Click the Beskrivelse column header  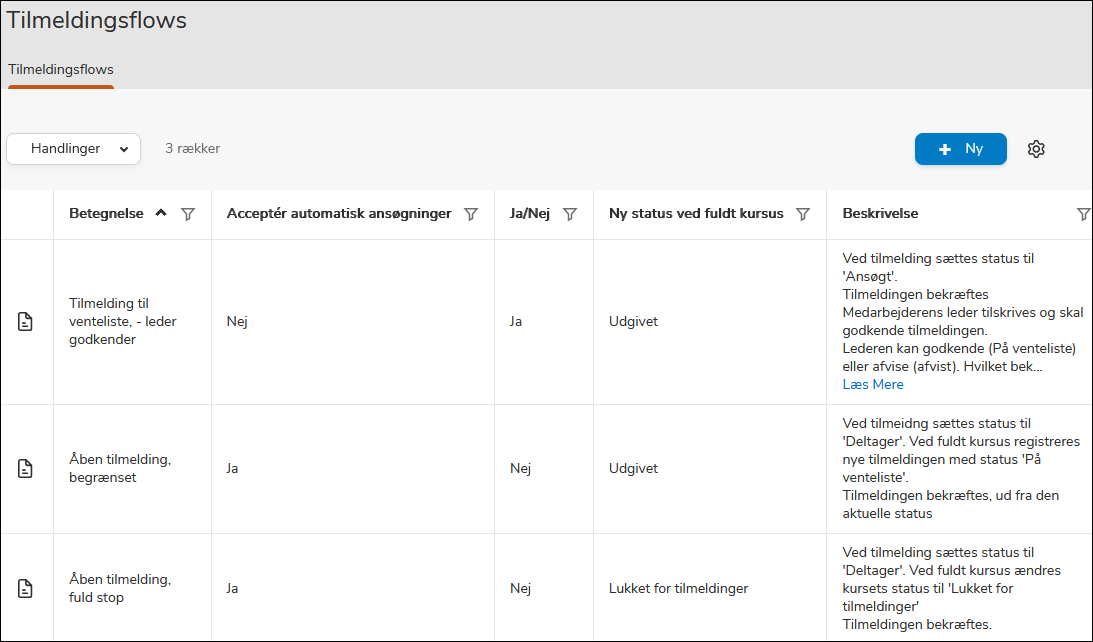(x=880, y=214)
